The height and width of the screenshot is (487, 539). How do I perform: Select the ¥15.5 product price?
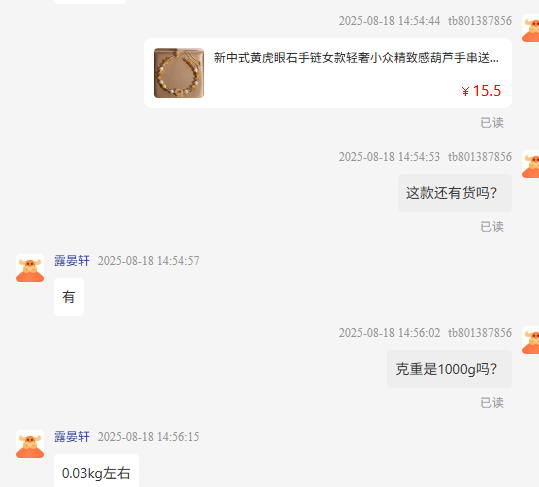481,91
